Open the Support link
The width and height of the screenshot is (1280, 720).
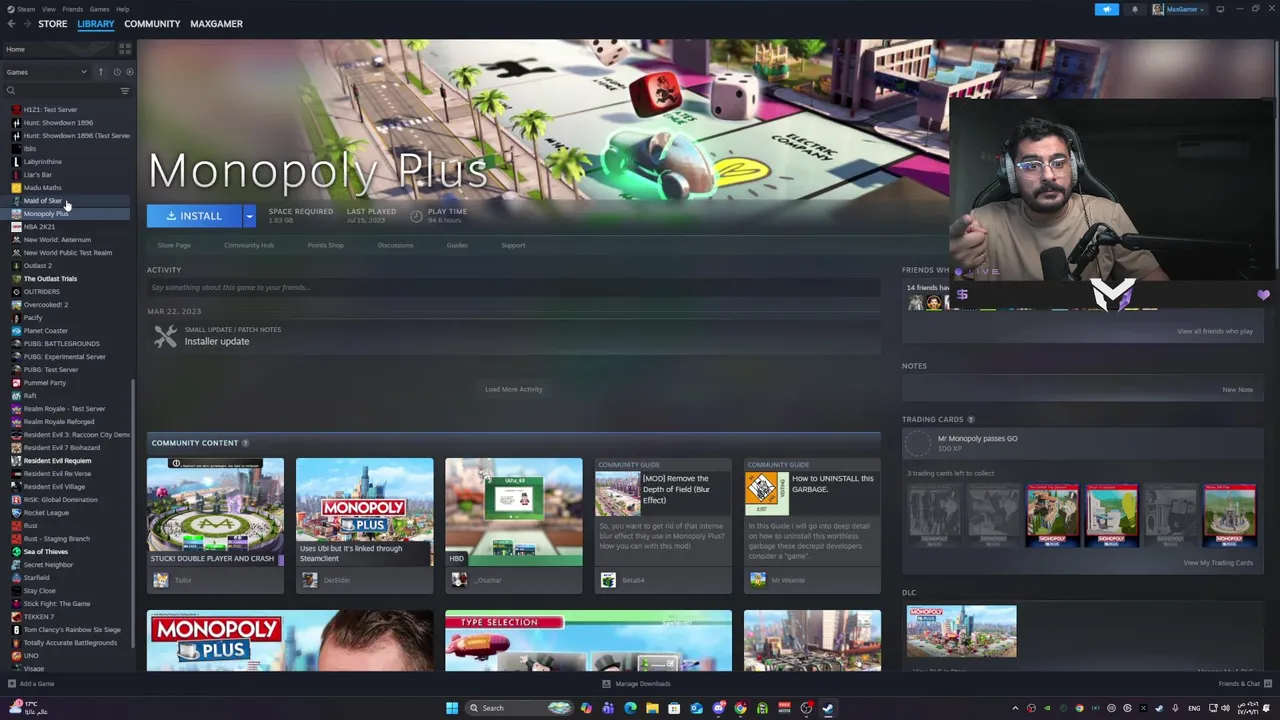513,245
